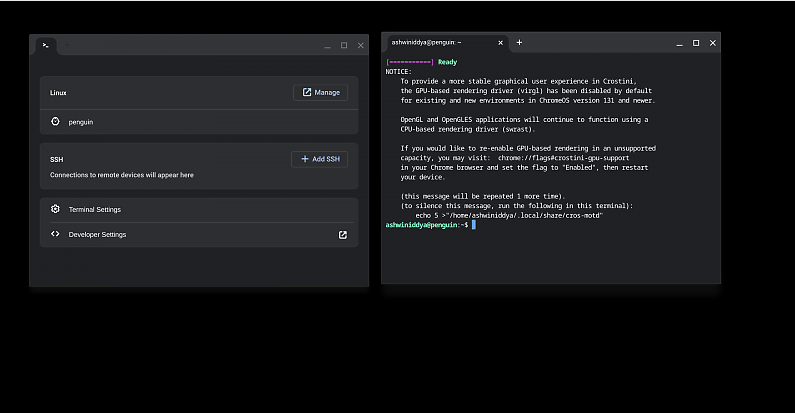Open the penguin Linux container
795x413 pixels.
click(199, 122)
